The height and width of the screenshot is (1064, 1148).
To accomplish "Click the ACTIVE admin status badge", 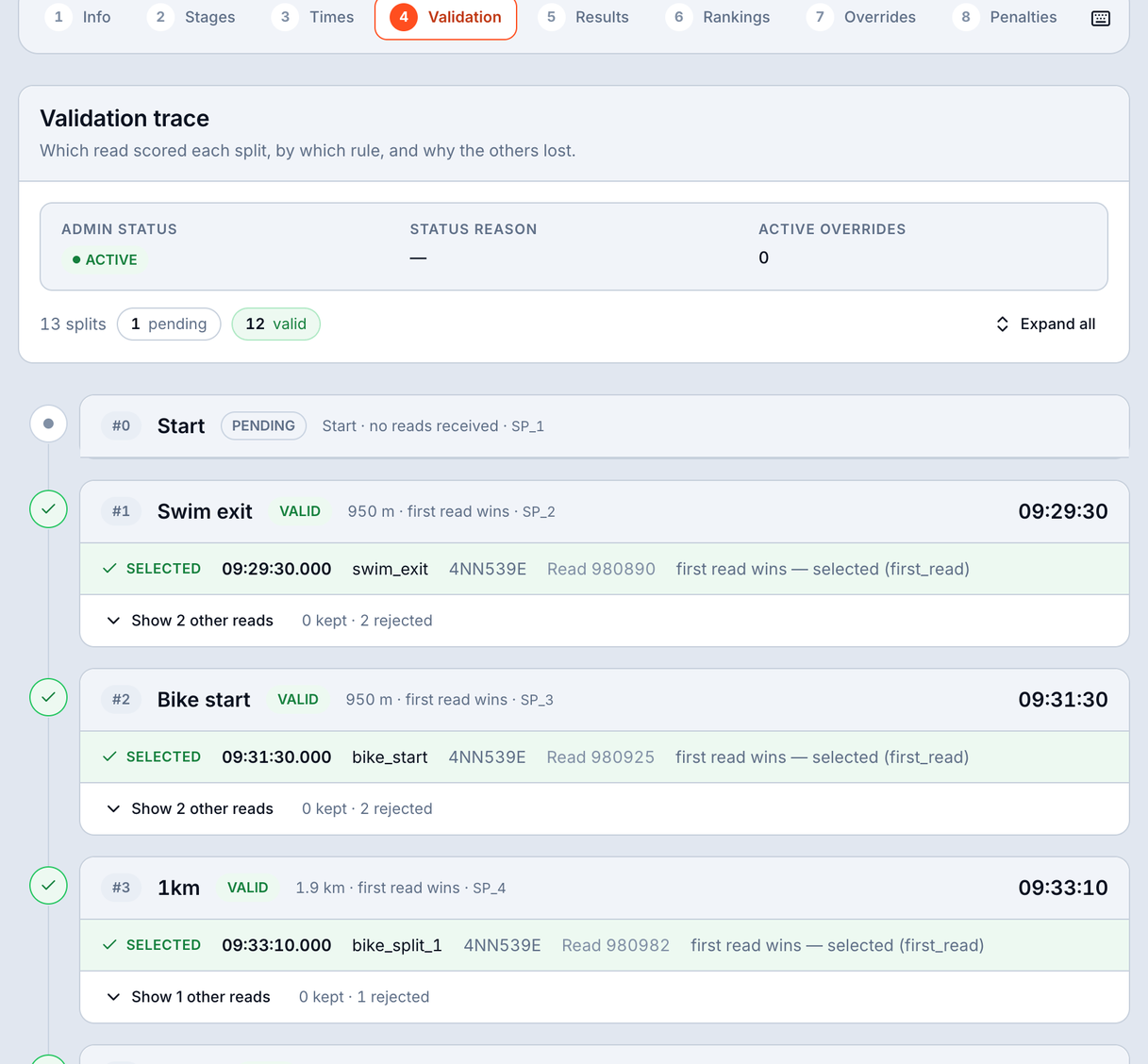I will [105, 260].
